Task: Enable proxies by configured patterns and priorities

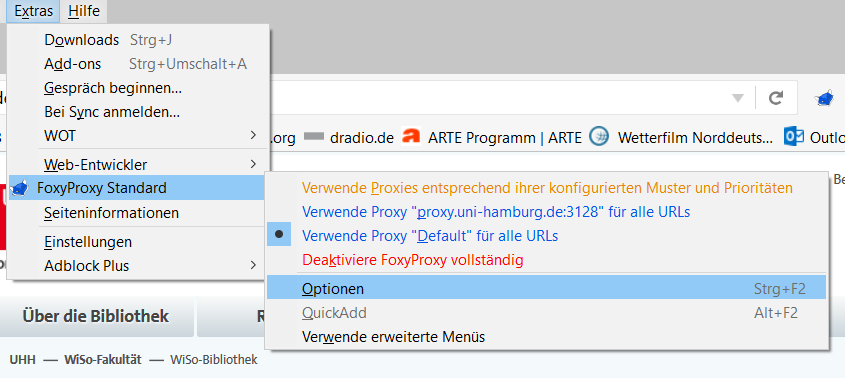Action: 547,188
